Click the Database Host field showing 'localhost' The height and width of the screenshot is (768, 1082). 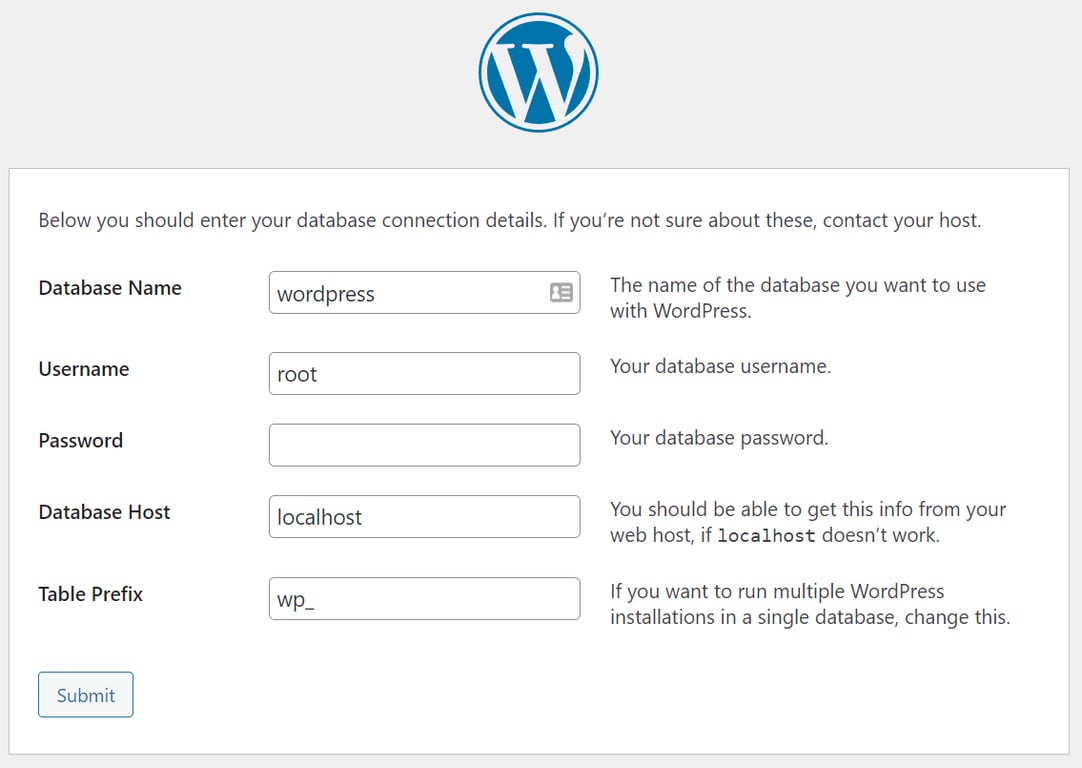424,517
